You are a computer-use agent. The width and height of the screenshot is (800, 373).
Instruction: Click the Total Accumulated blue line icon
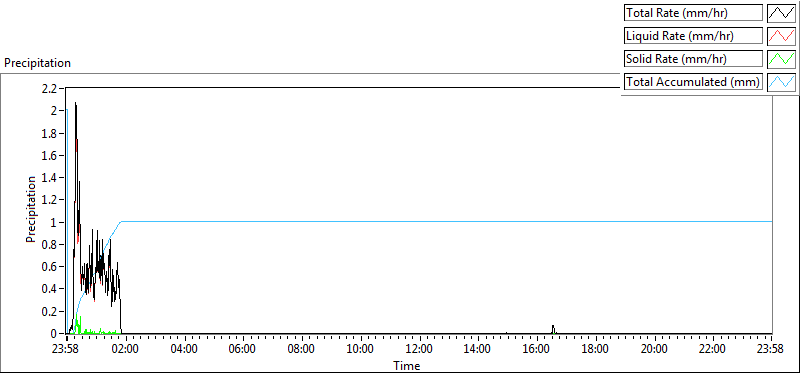point(781,82)
